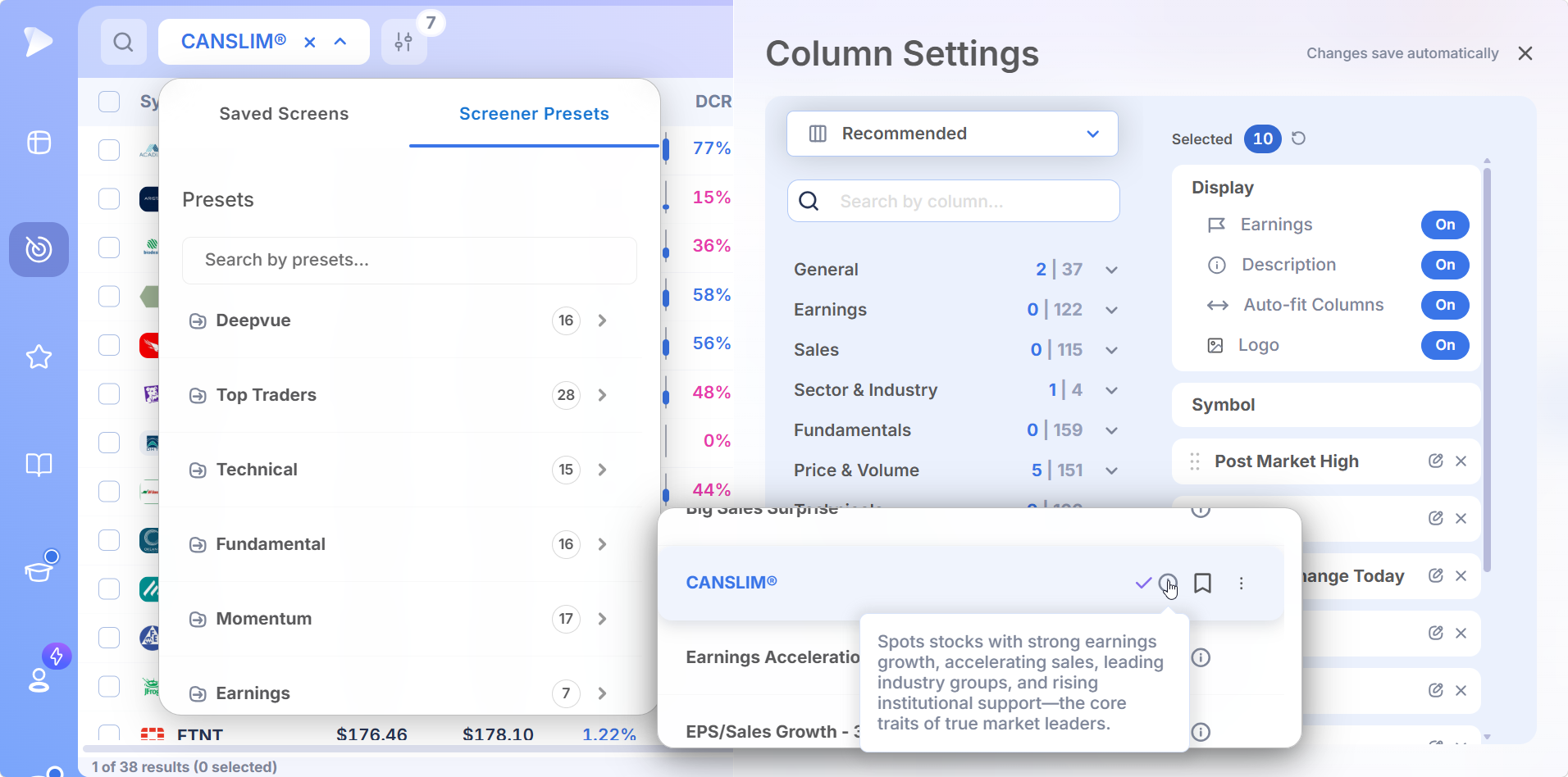Toggle the Auto-fit Columns switch

click(x=1445, y=305)
